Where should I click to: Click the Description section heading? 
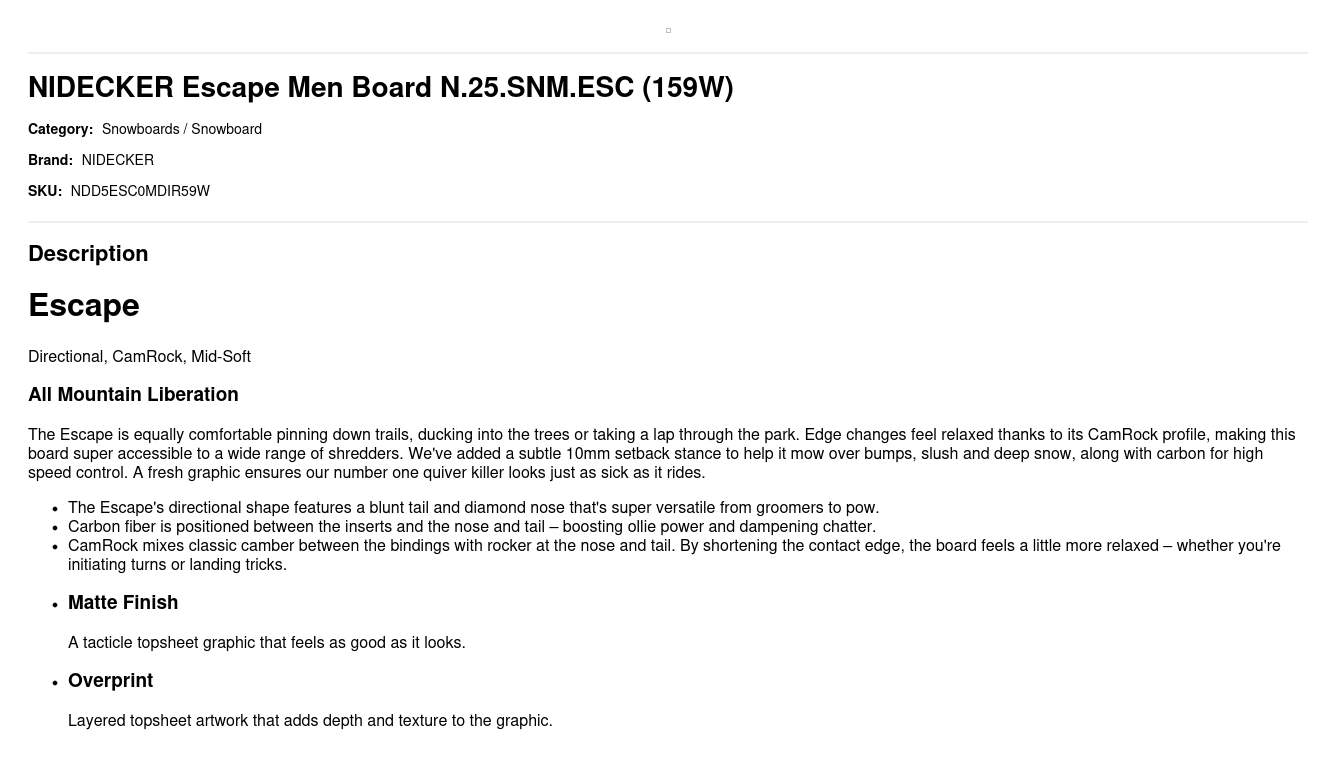[x=88, y=254]
